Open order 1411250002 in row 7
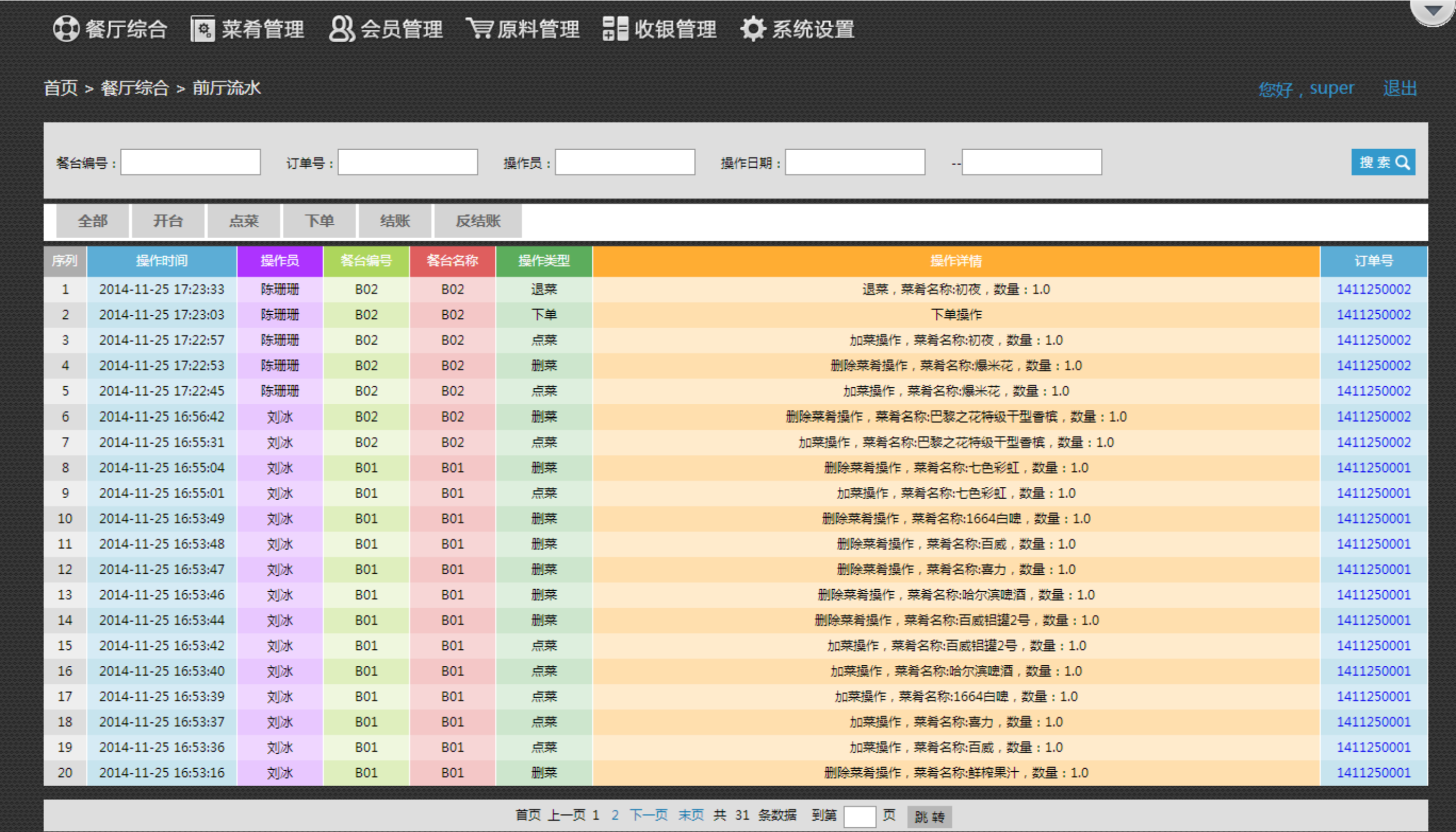Image resolution: width=1456 pixels, height=832 pixels. (x=1374, y=442)
